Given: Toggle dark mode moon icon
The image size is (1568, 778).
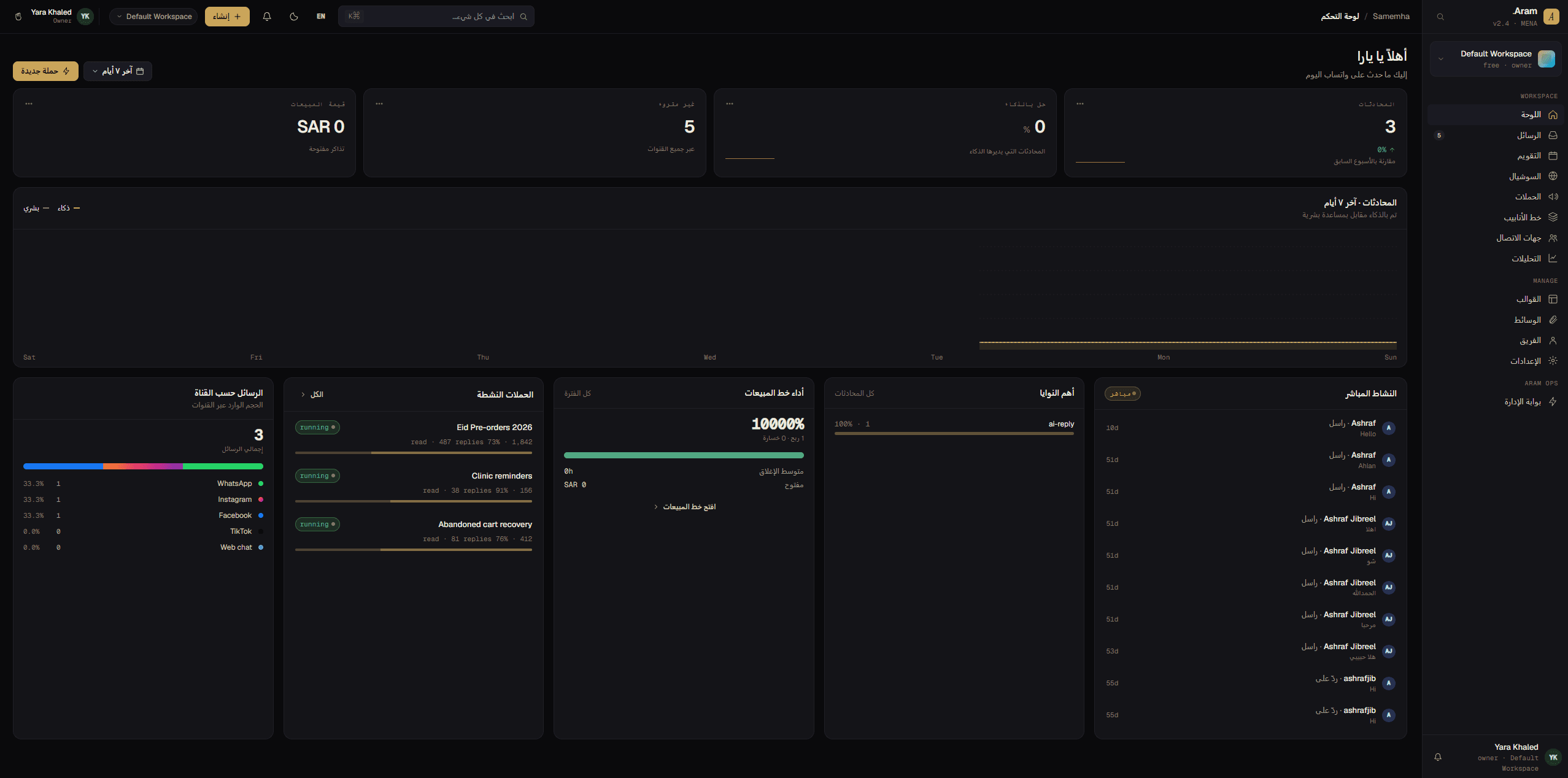Looking at the screenshot, I should [x=294, y=17].
